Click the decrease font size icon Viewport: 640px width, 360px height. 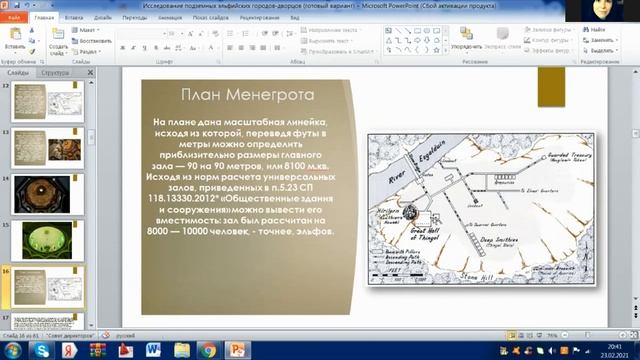201,34
